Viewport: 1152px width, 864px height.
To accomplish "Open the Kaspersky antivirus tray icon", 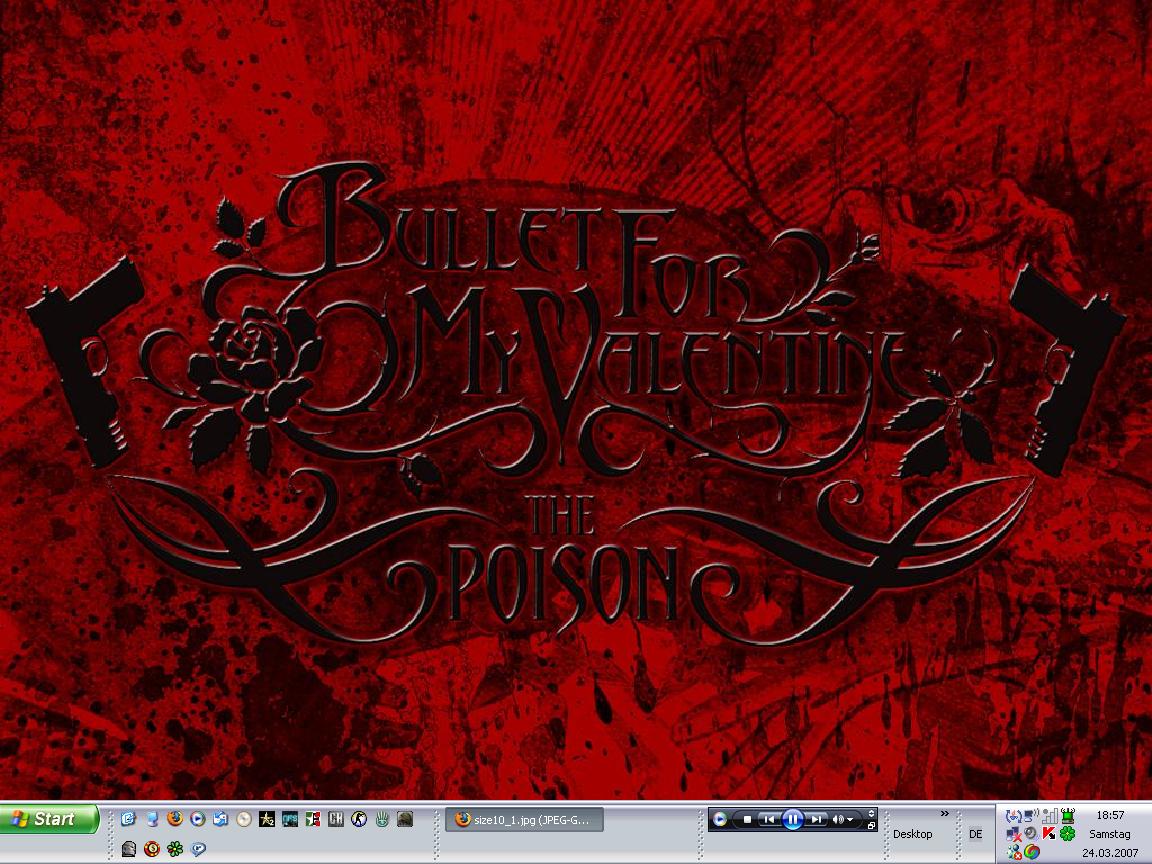I will [x=1049, y=833].
